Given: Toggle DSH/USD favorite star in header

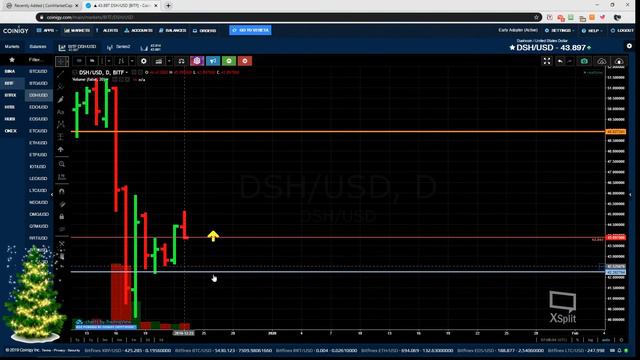Looking at the screenshot, I should (x=512, y=48).
